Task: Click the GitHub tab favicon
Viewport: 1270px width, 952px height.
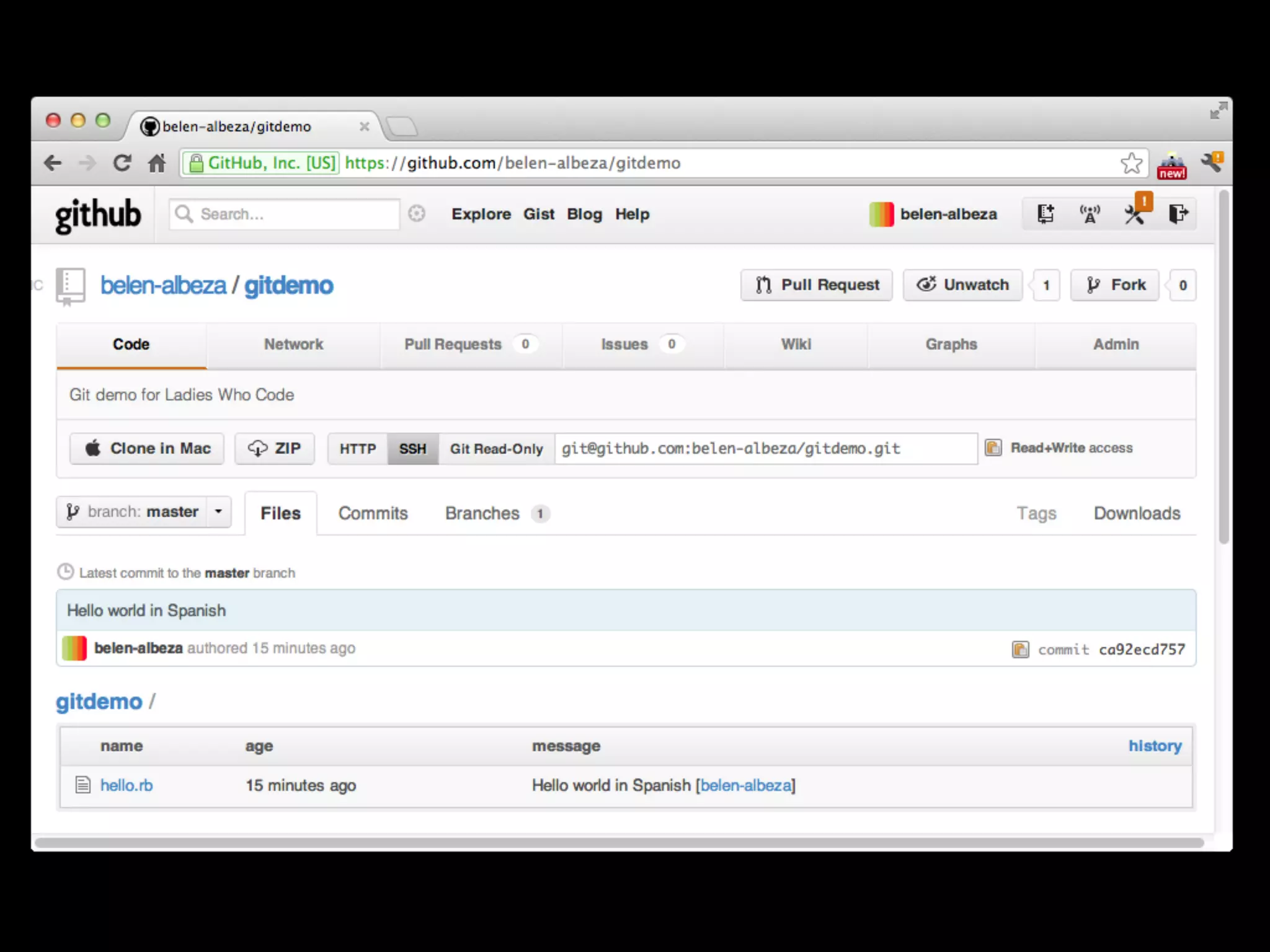Action: coord(149,126)
